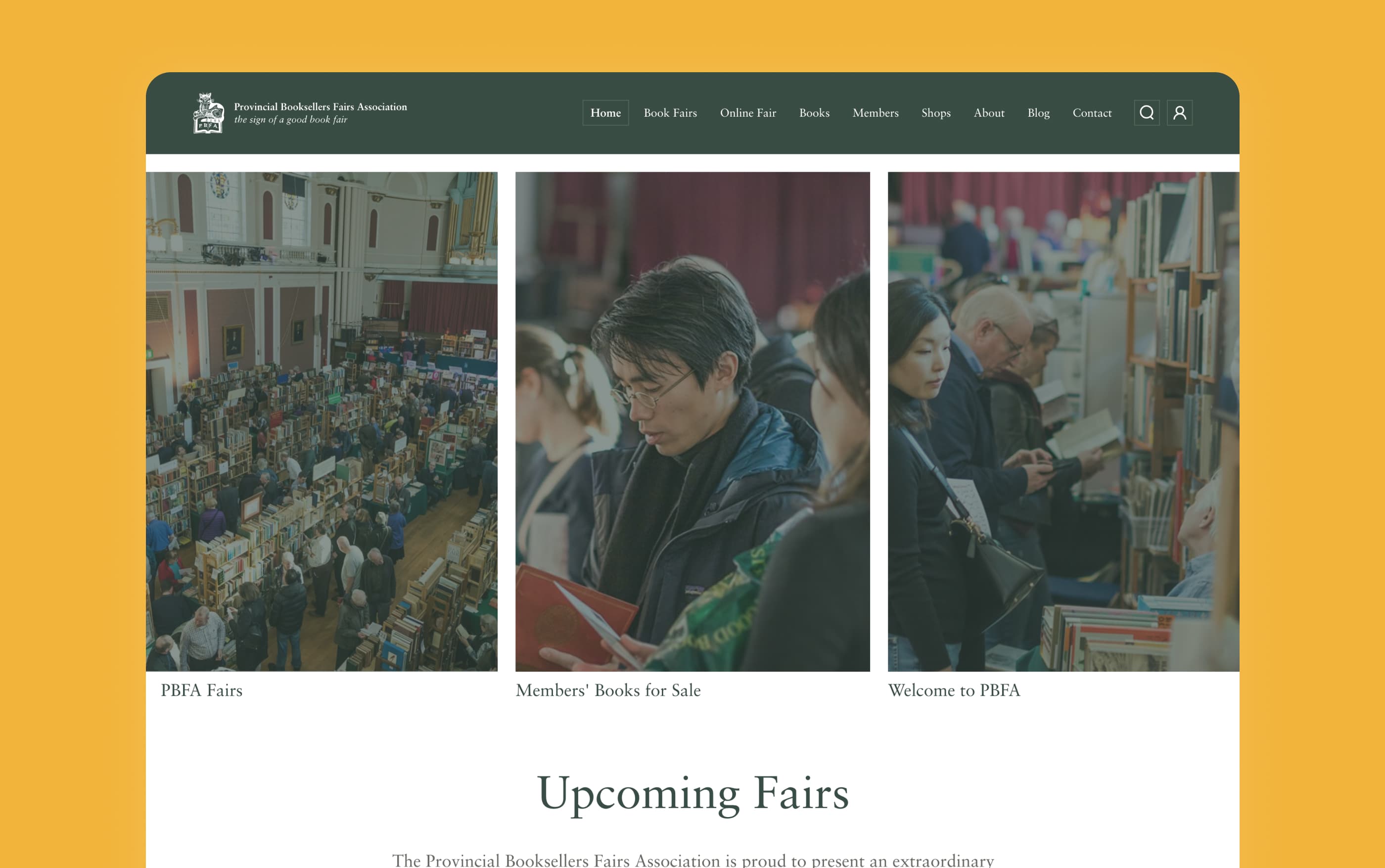Select the photo of man reading
Viewport: 1385px width, 868px height.
coord(692,421)
